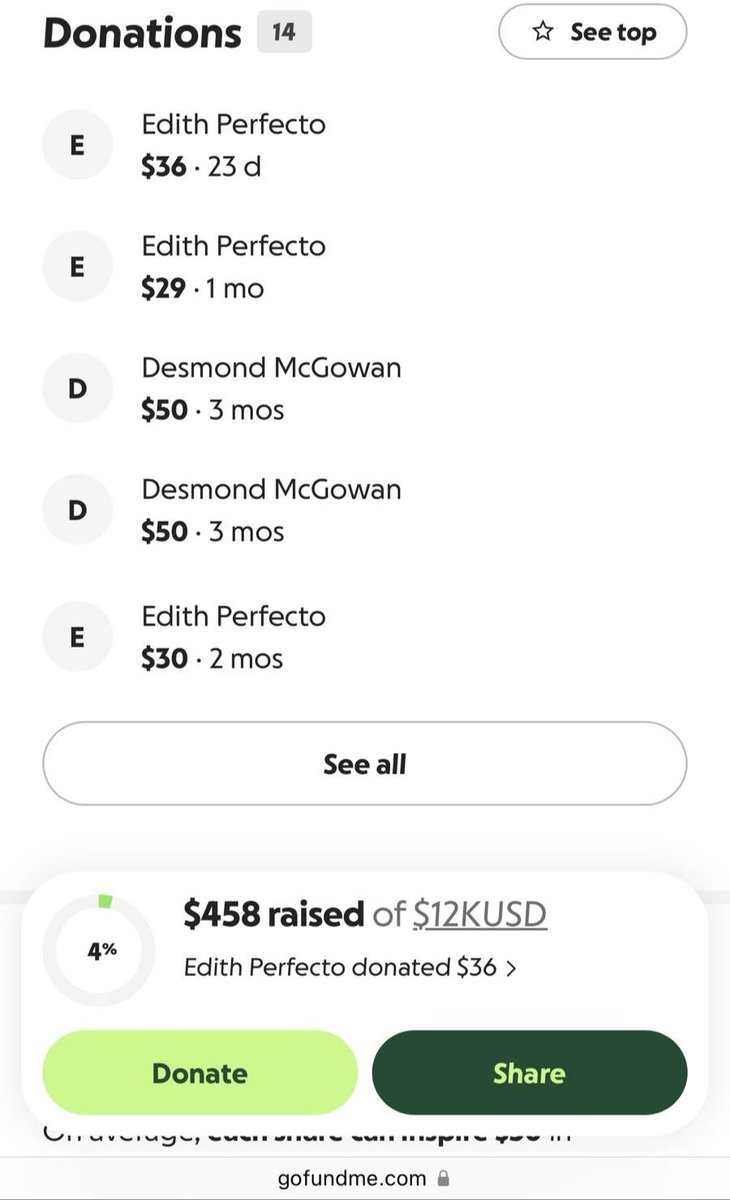
Task: Click the D avatar of the second Desmond McGowan
Action: [77, 510]
